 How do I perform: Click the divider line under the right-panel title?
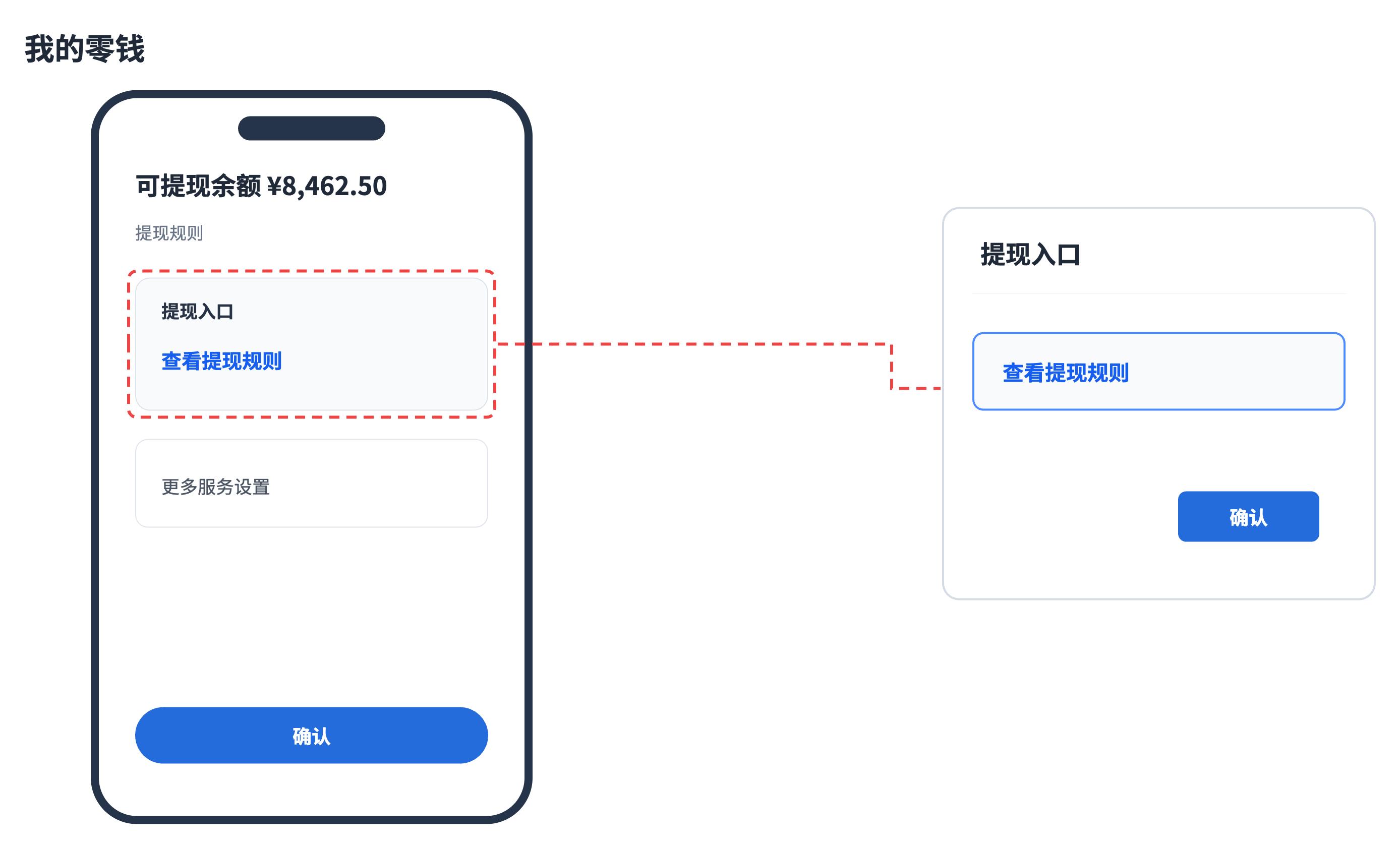click(x=1158, y=293)
